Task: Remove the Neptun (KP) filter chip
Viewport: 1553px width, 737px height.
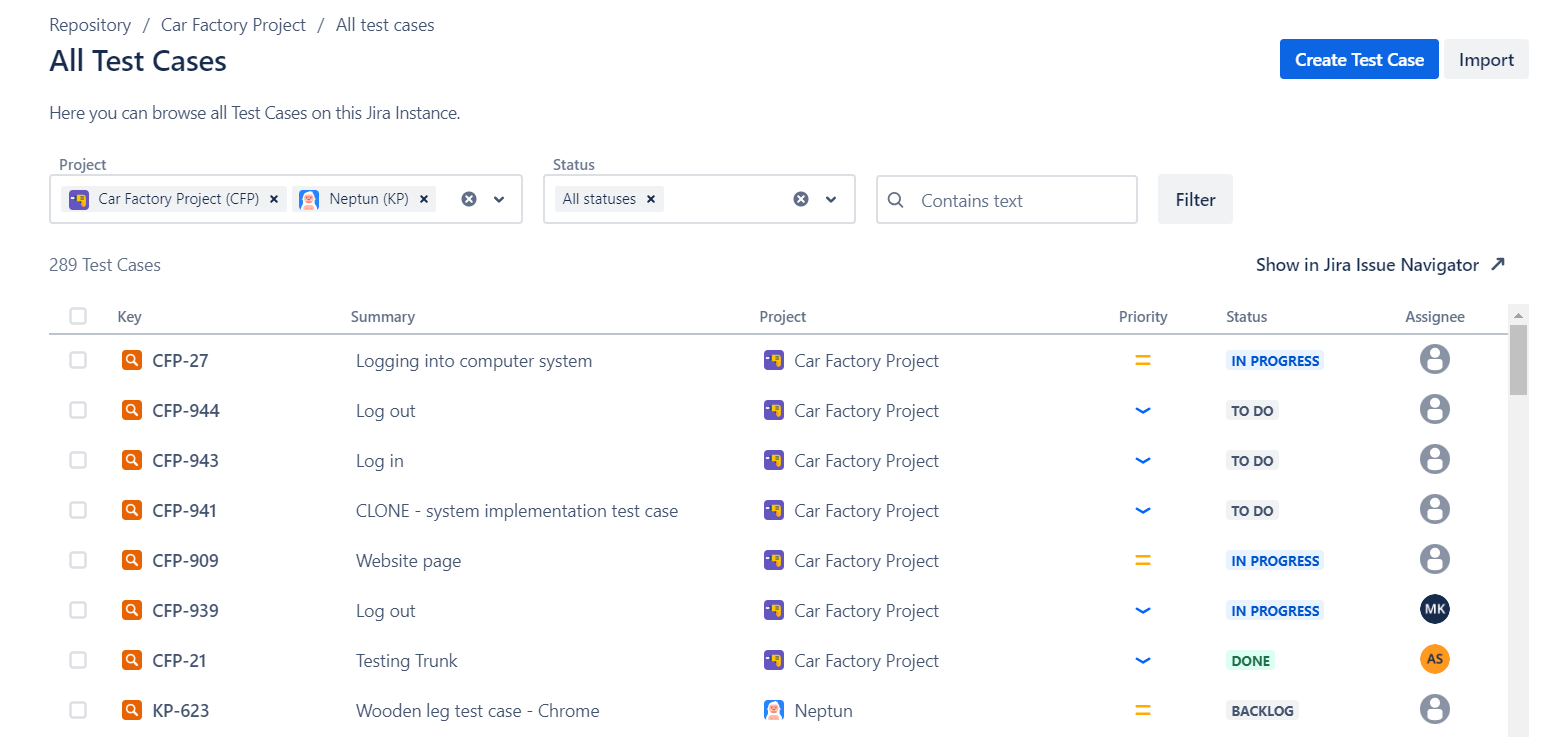Action: [x=424, y=198]
